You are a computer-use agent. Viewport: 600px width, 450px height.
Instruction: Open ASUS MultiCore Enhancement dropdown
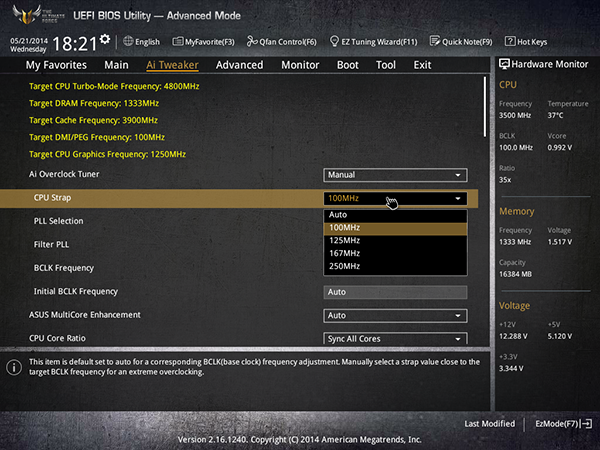pyautogui.click(x=395, y=316)
